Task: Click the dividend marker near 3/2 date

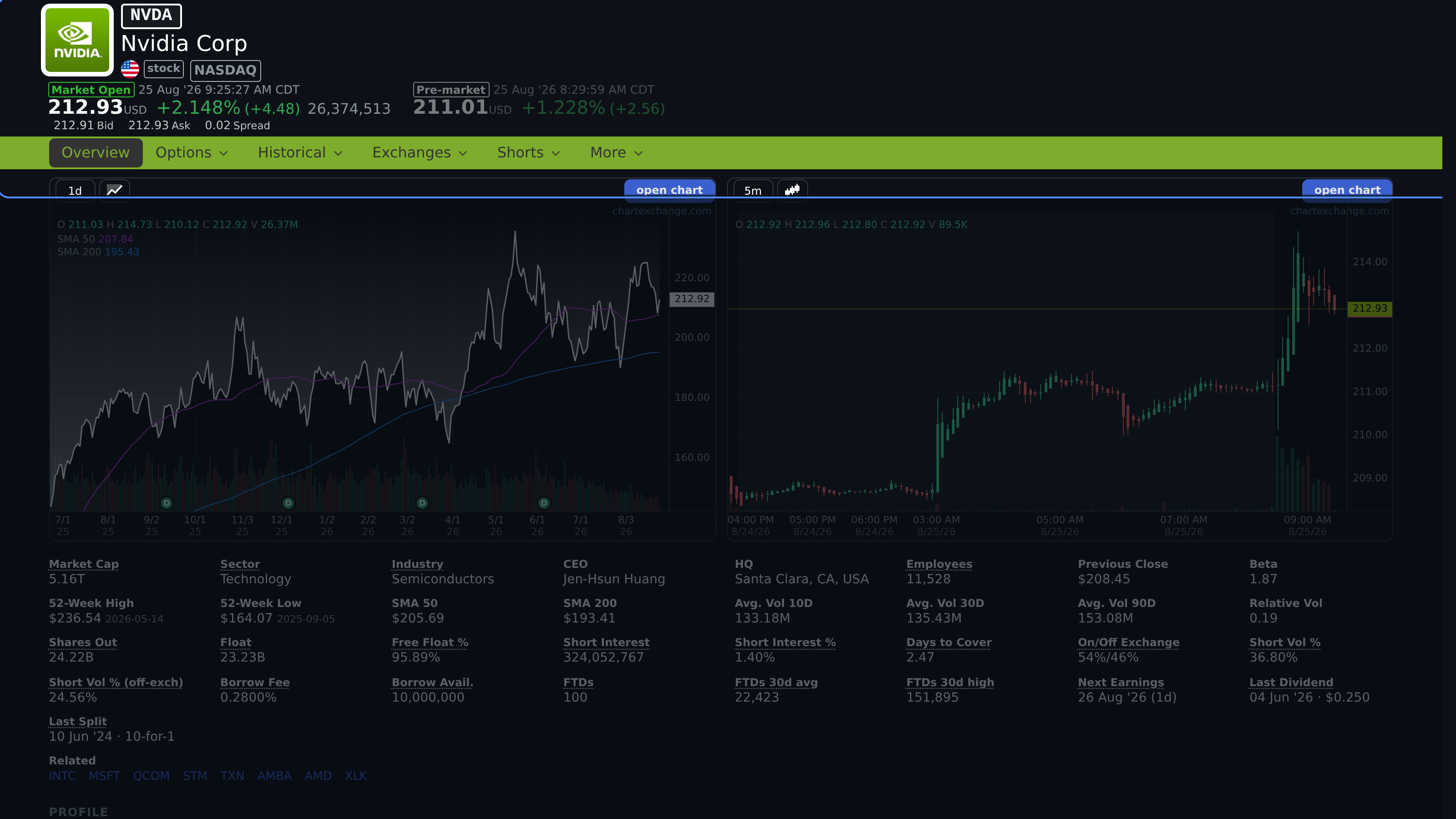Action: pos(422,502)
